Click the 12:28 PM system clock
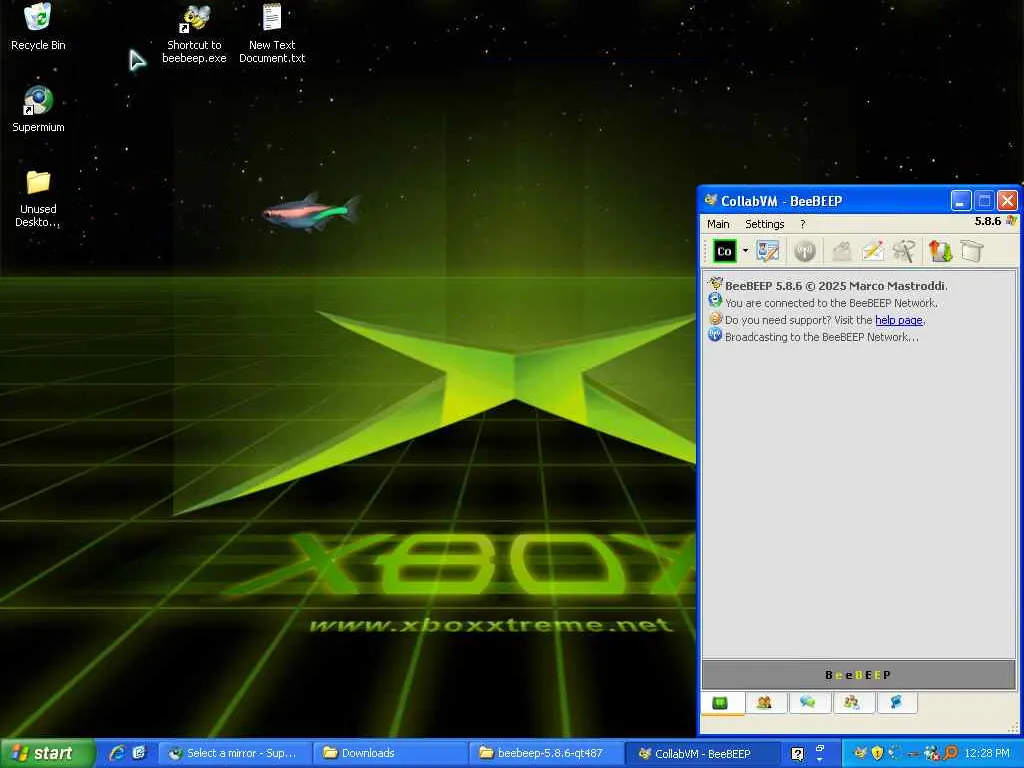This screenshot has height=768, width=1024. [x=987, y=753]
